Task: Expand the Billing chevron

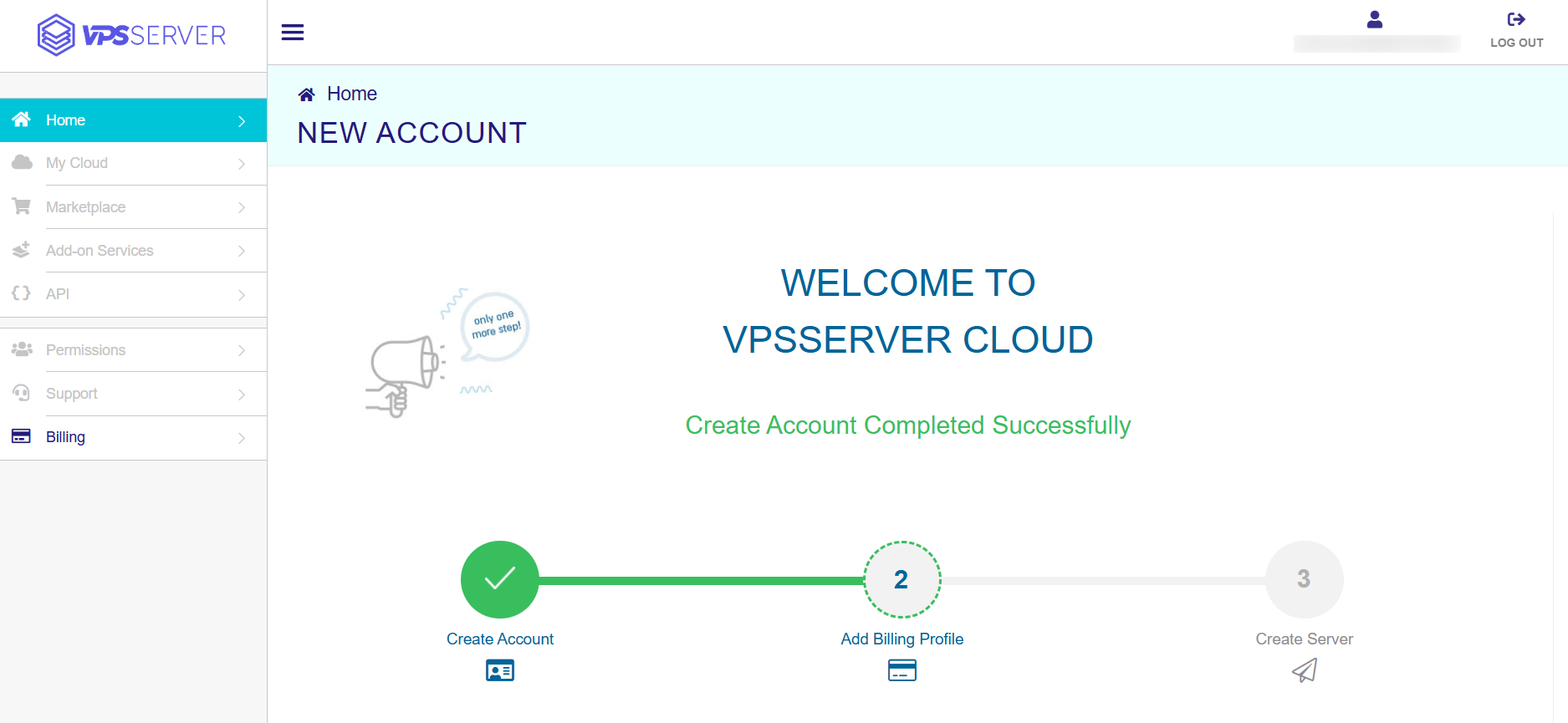Action: (x=242, y=438)
